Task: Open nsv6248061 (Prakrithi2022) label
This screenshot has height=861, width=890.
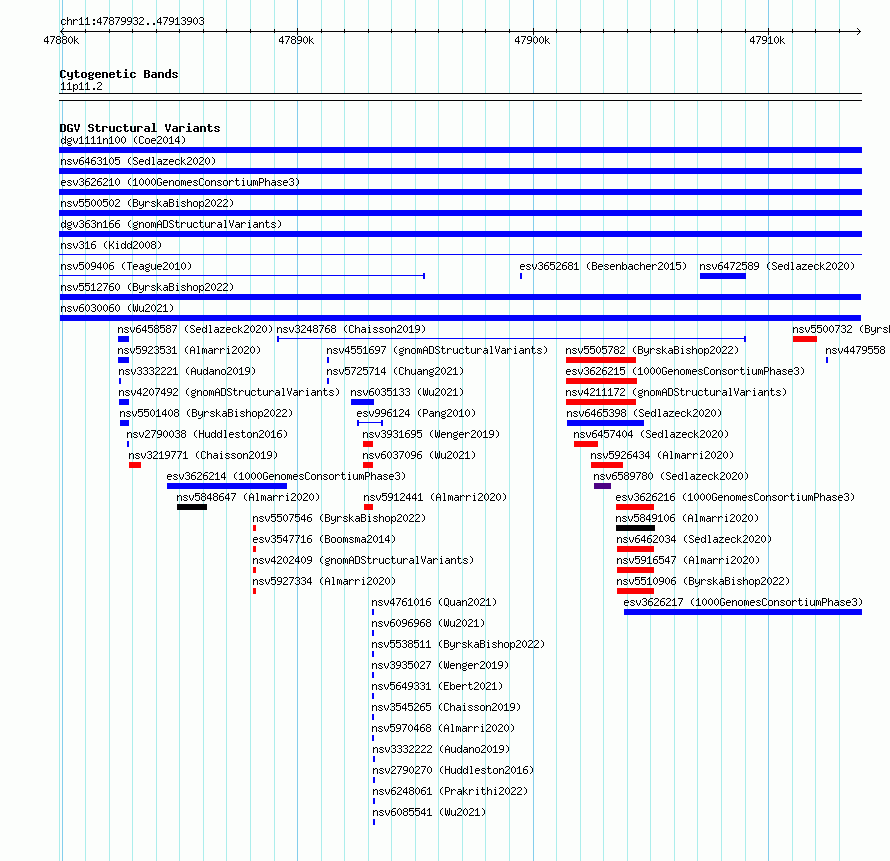Action: pyautogui.click(x=450, y=791)
